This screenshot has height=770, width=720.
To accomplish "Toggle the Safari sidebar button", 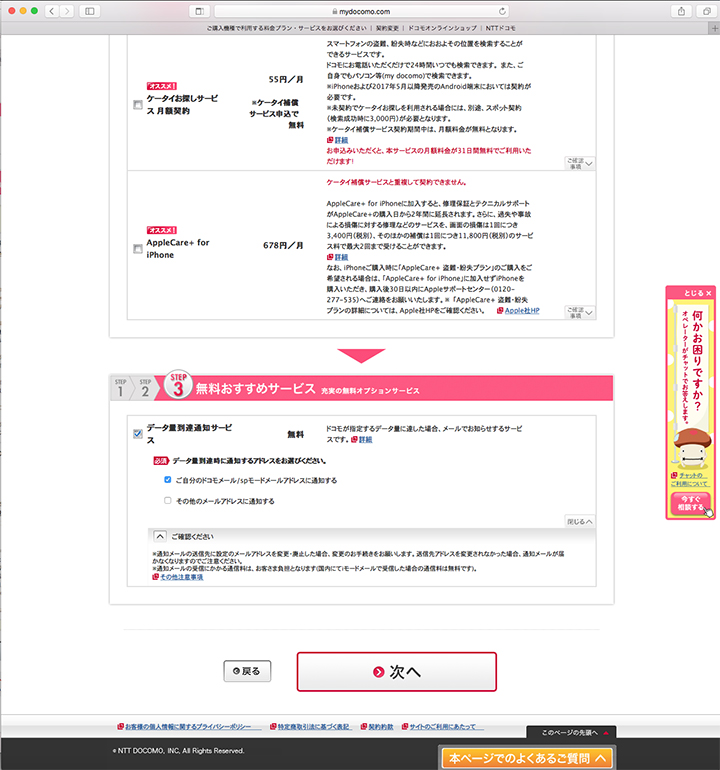I will pos(90,11).
